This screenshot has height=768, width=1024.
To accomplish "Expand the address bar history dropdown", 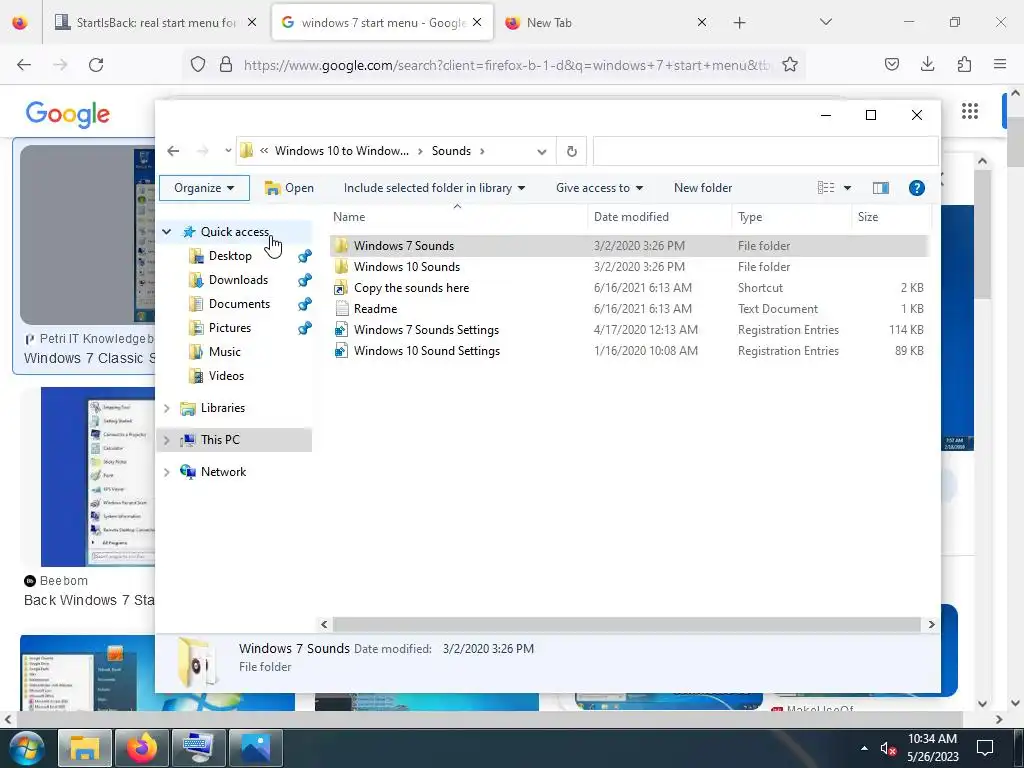I will tap(541, 152).
